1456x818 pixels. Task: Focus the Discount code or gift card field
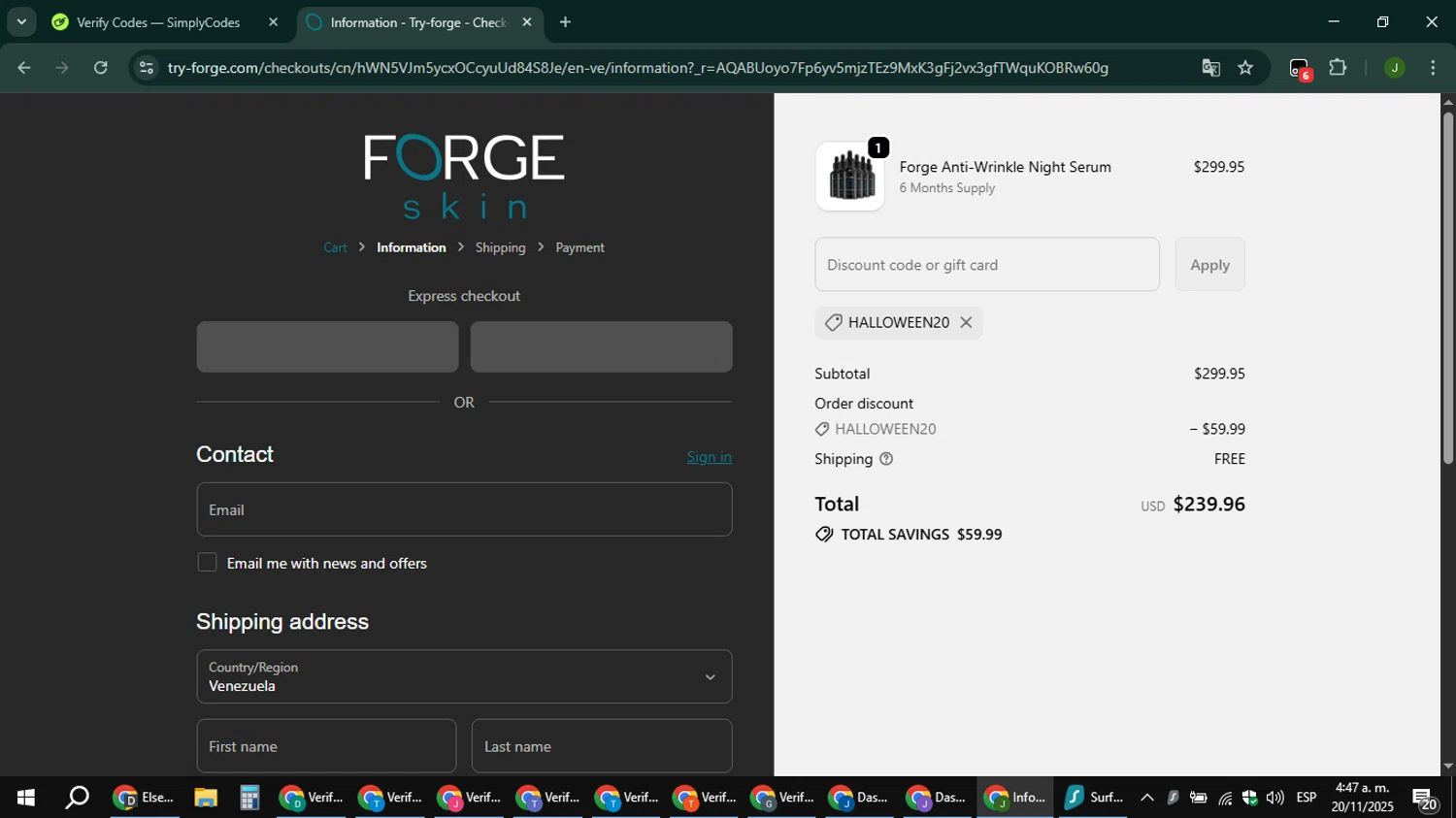tap(986, 265)
